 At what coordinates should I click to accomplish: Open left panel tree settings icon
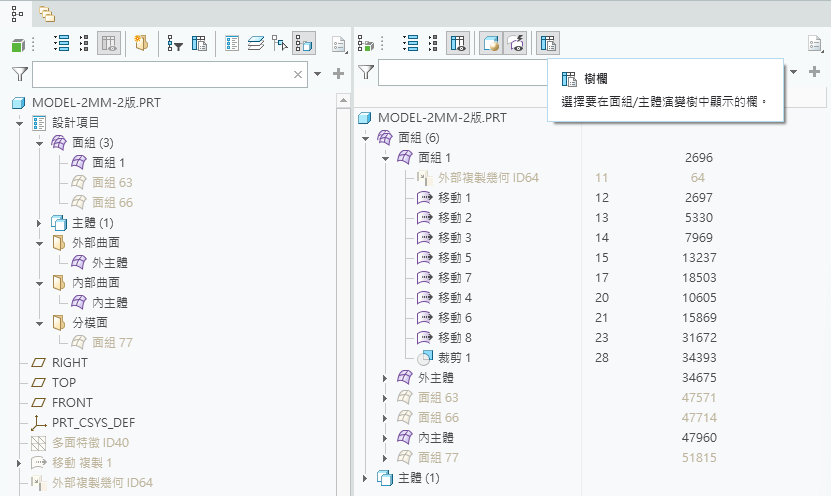(x=338, y=43)
